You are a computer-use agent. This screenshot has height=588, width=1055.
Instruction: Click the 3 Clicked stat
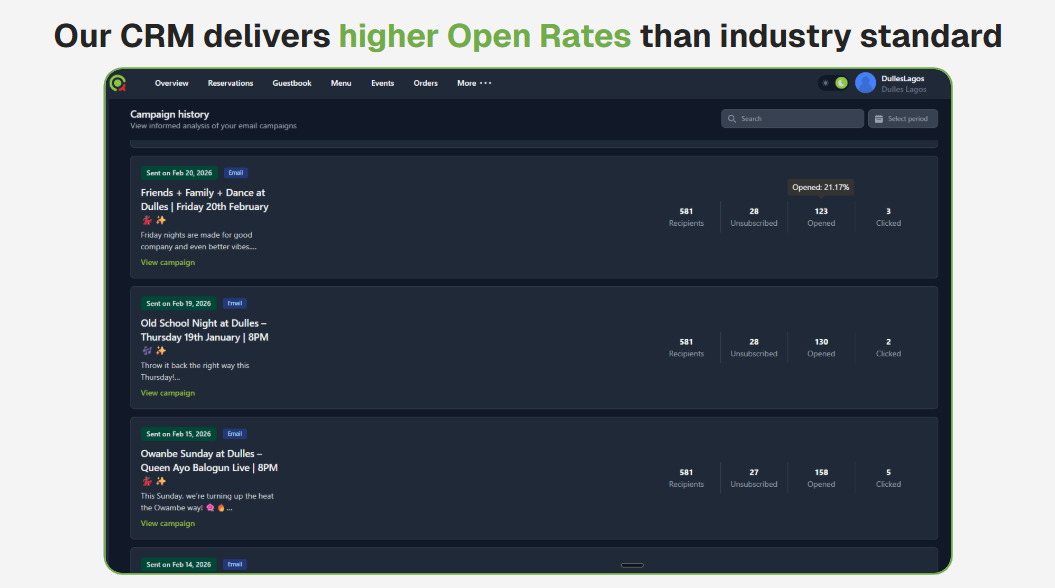coord(888,217)
